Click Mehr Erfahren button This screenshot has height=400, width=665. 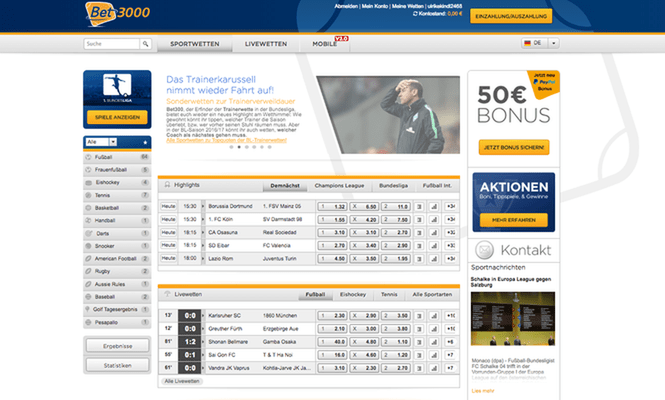pos(514,220)
